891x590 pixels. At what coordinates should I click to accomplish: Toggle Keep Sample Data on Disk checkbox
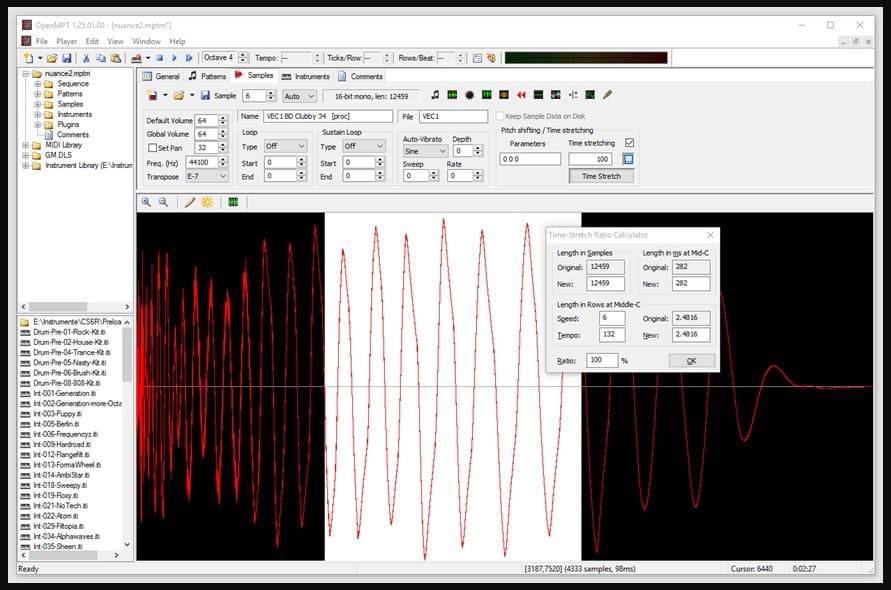[500, 116]
